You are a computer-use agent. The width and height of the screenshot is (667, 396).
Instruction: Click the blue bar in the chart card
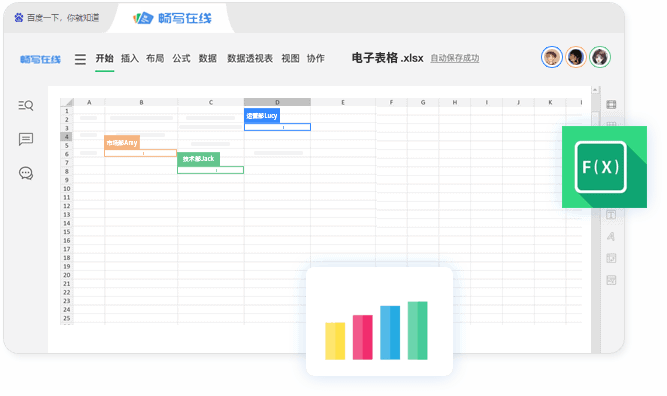click(x=390, y=333)
